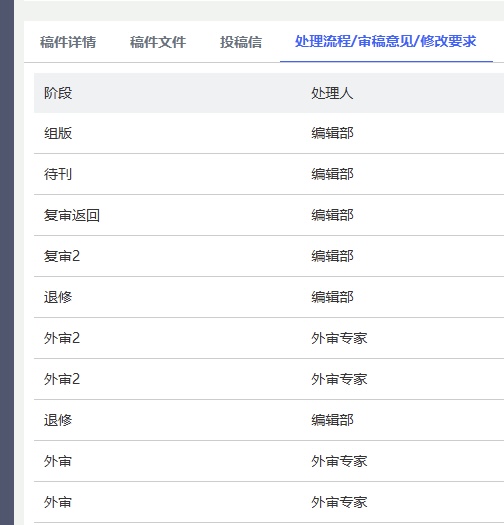504x525 pixels.
Task: Click 外审专家 in the last 外审 row
Action: (x=339, y=502)
